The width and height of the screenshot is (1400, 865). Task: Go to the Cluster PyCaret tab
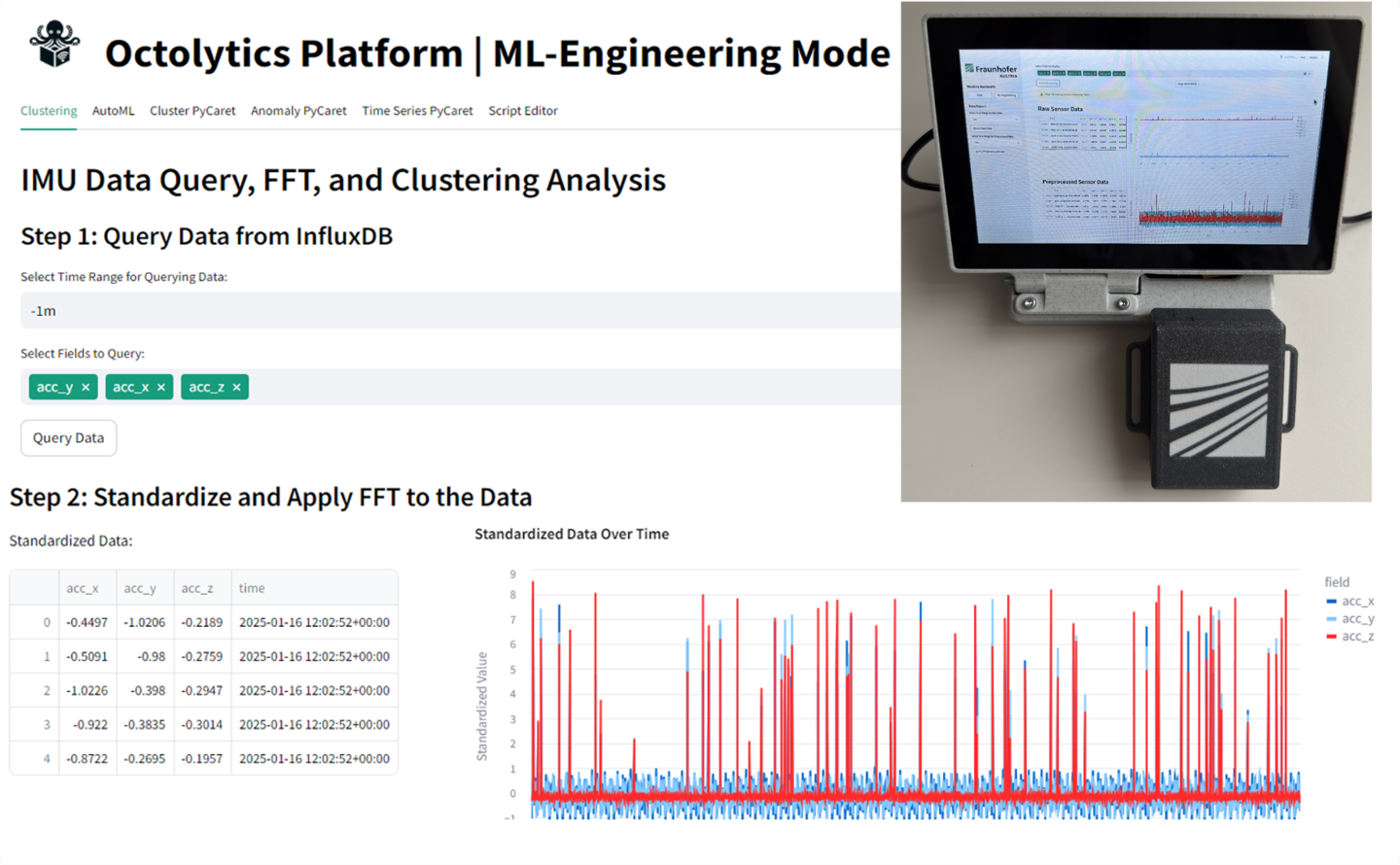(x=192, y=111)
